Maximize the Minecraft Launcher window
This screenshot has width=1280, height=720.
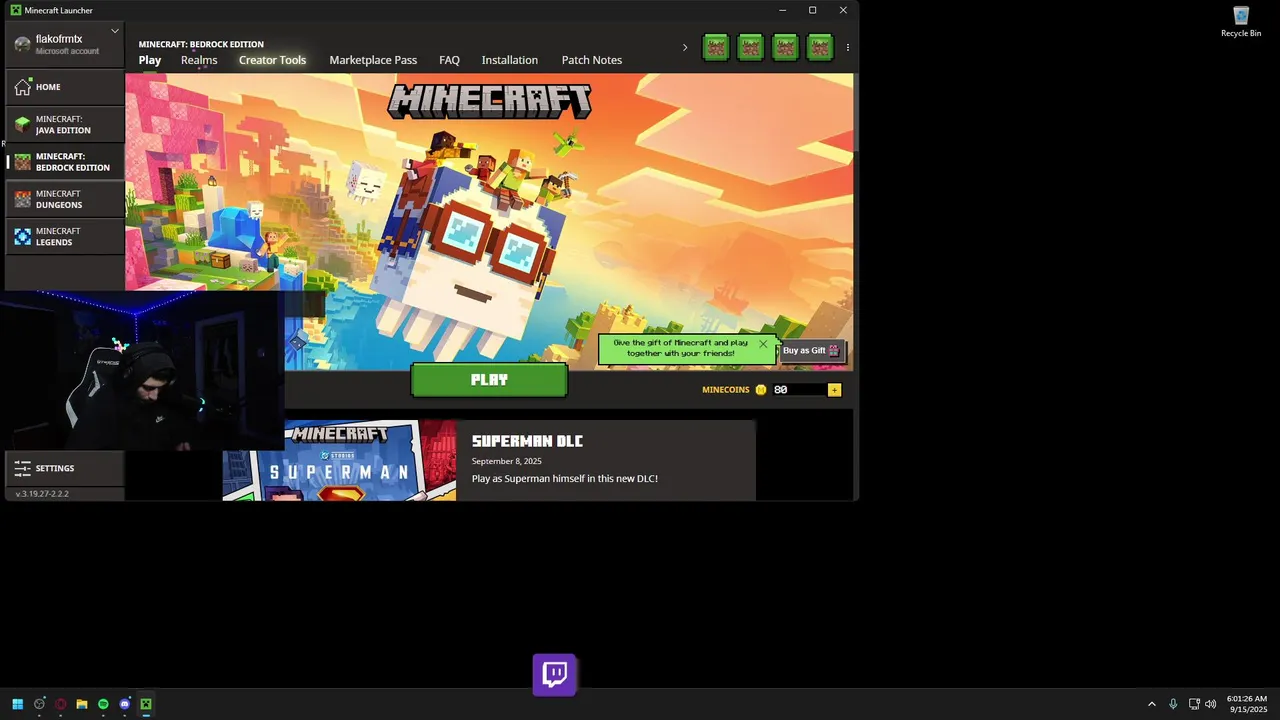pos(812,10)
